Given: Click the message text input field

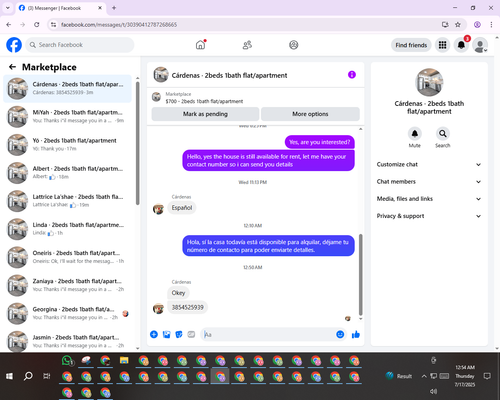Looking at the screenshot, I should 268,334.
